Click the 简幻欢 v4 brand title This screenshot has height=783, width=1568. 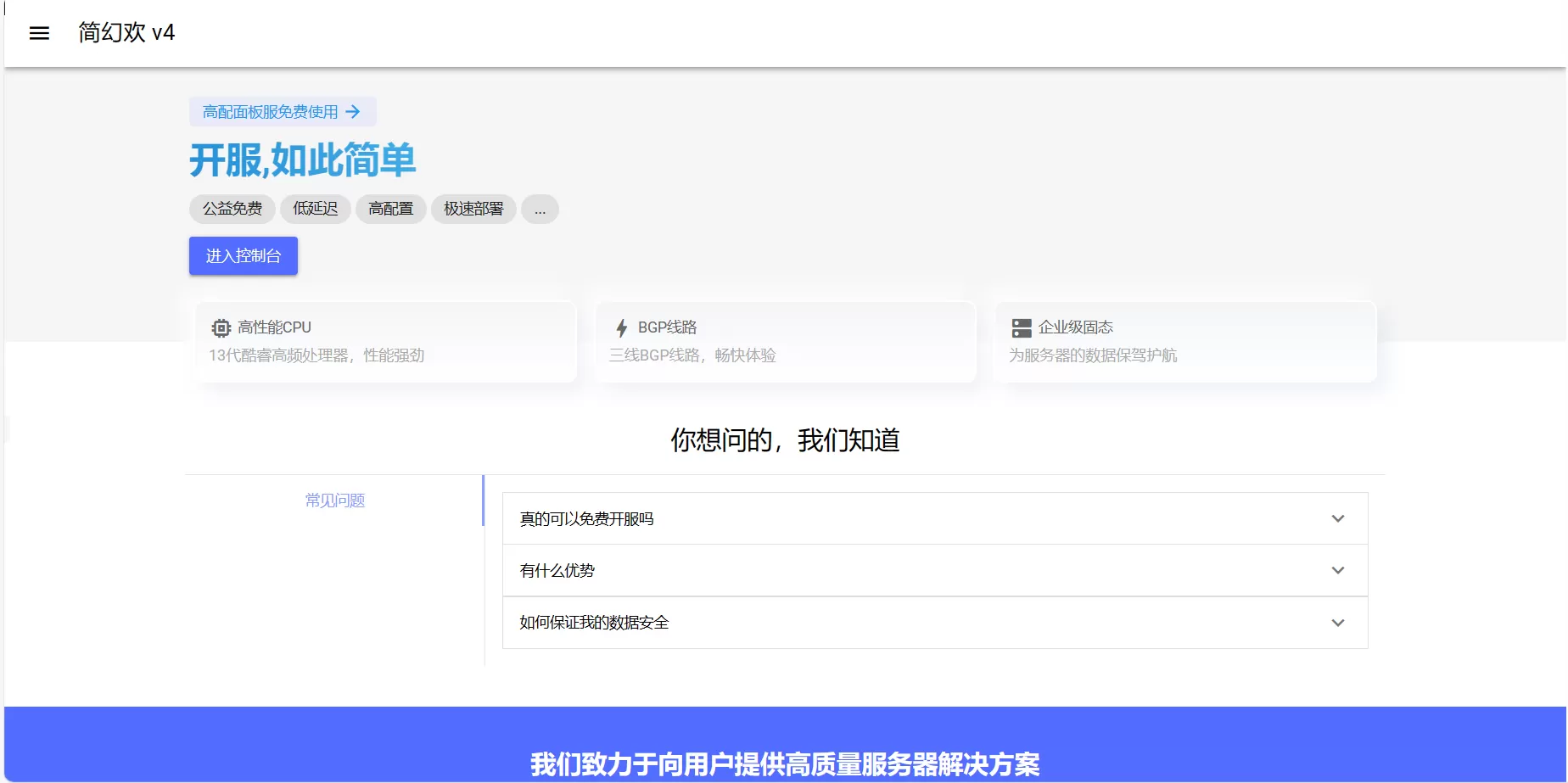click(x=125, y=33)
